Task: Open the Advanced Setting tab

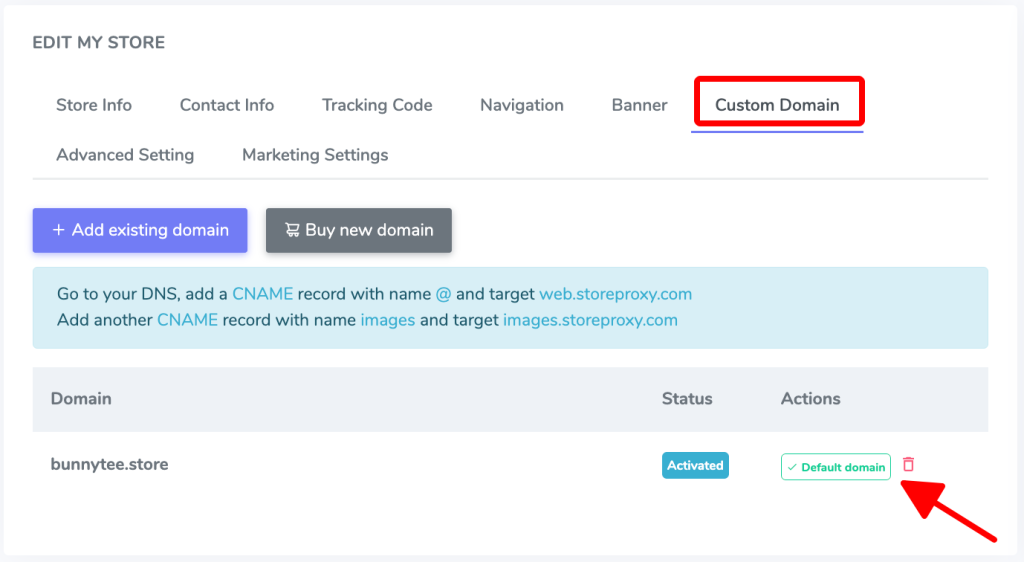Action: click(125, 155)
